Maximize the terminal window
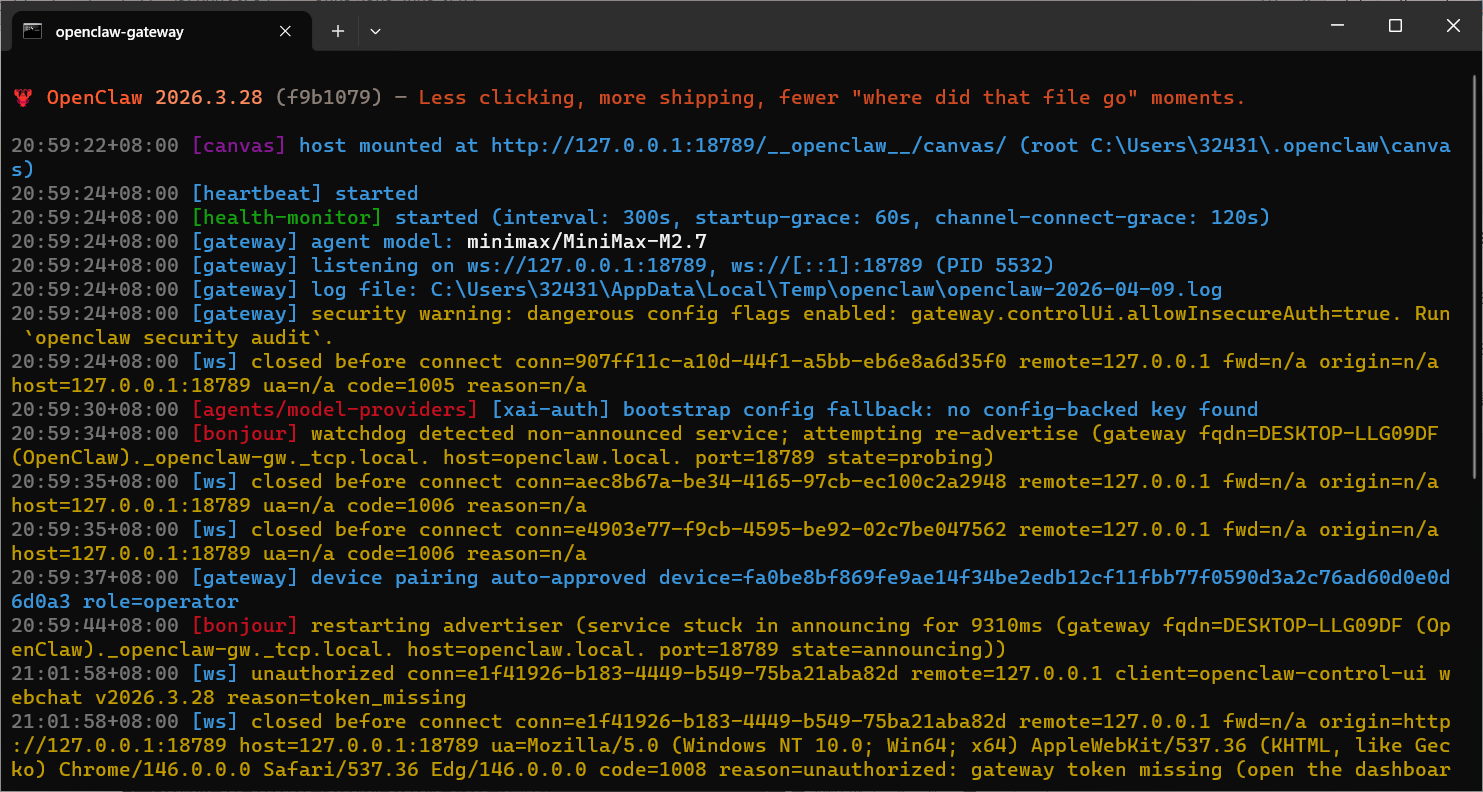Viewport: 1483px width, 792px height. click(x=1395, y=26)
